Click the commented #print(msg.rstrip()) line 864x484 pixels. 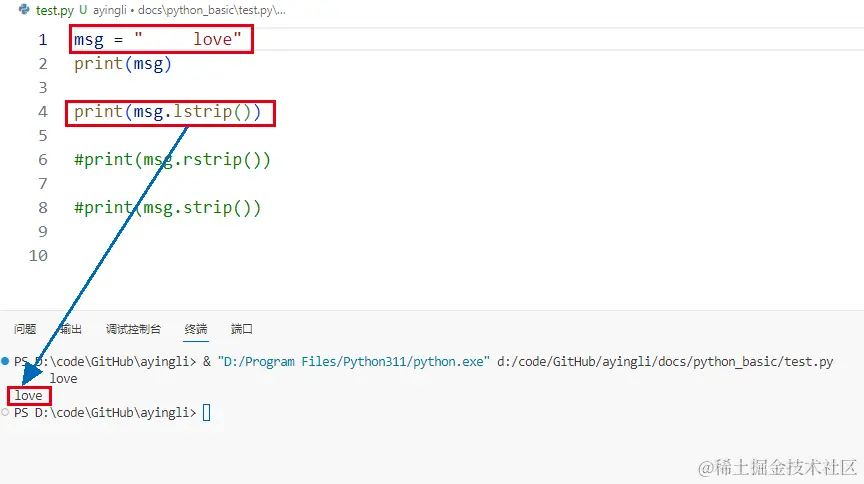click(x=172, y=160)
